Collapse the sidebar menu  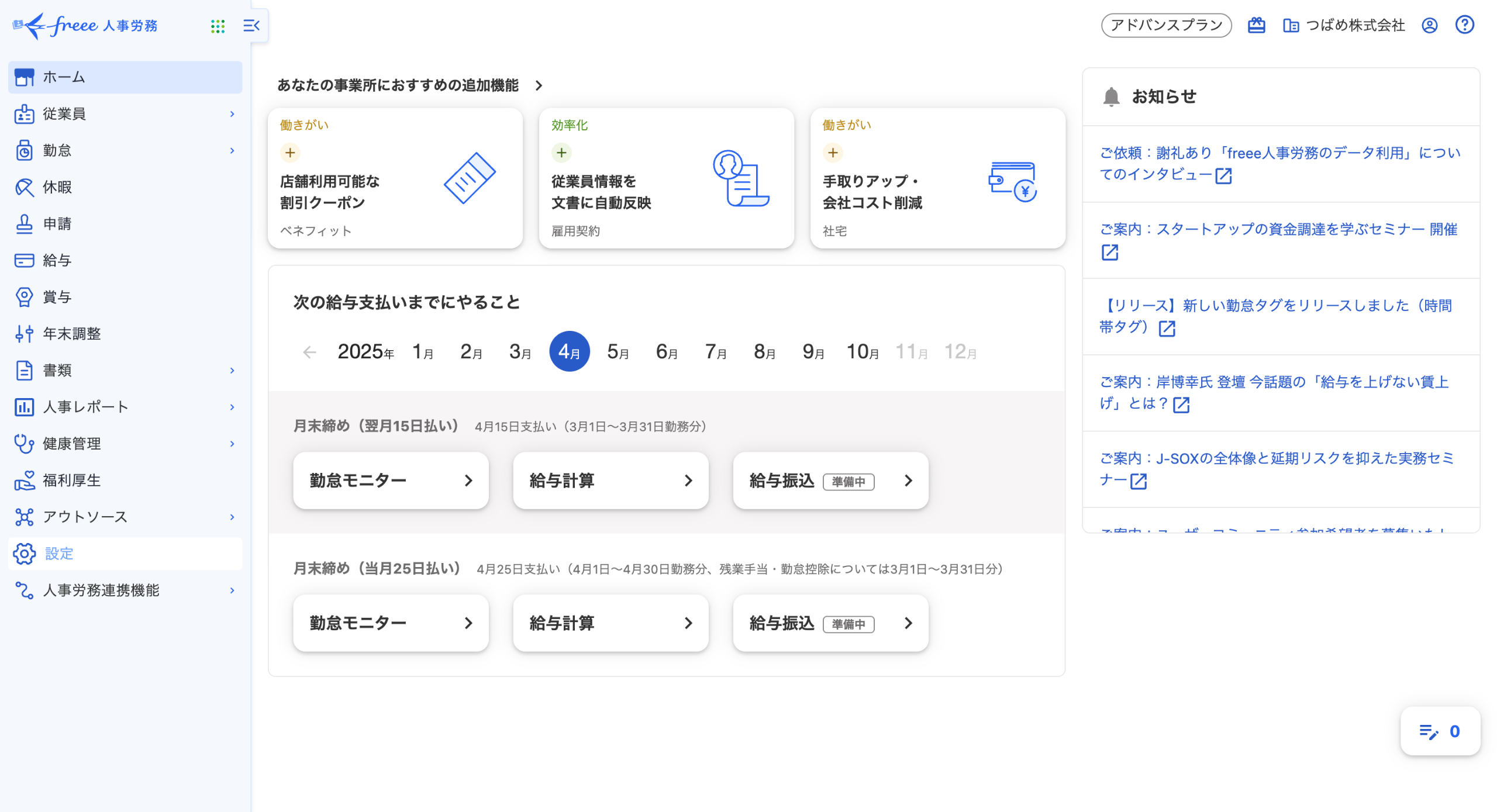pyautogui.click(x=251, y=26)
